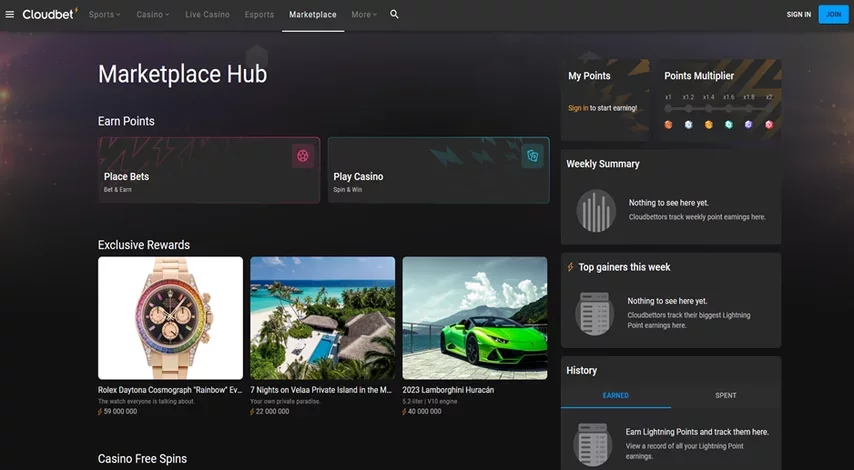Click the x1.8 multiplier track node

(749, 108)
